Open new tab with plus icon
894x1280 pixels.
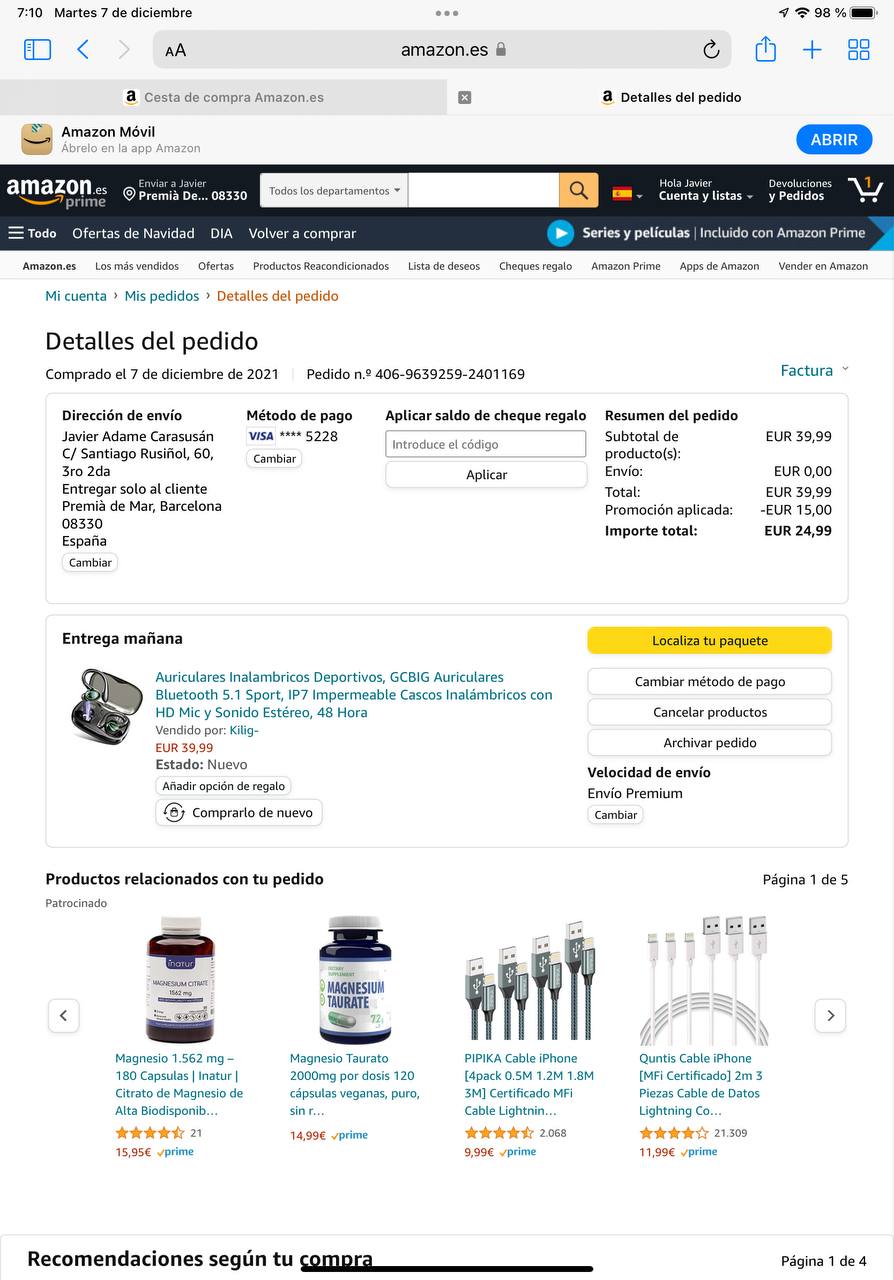[x=812, y=50]
